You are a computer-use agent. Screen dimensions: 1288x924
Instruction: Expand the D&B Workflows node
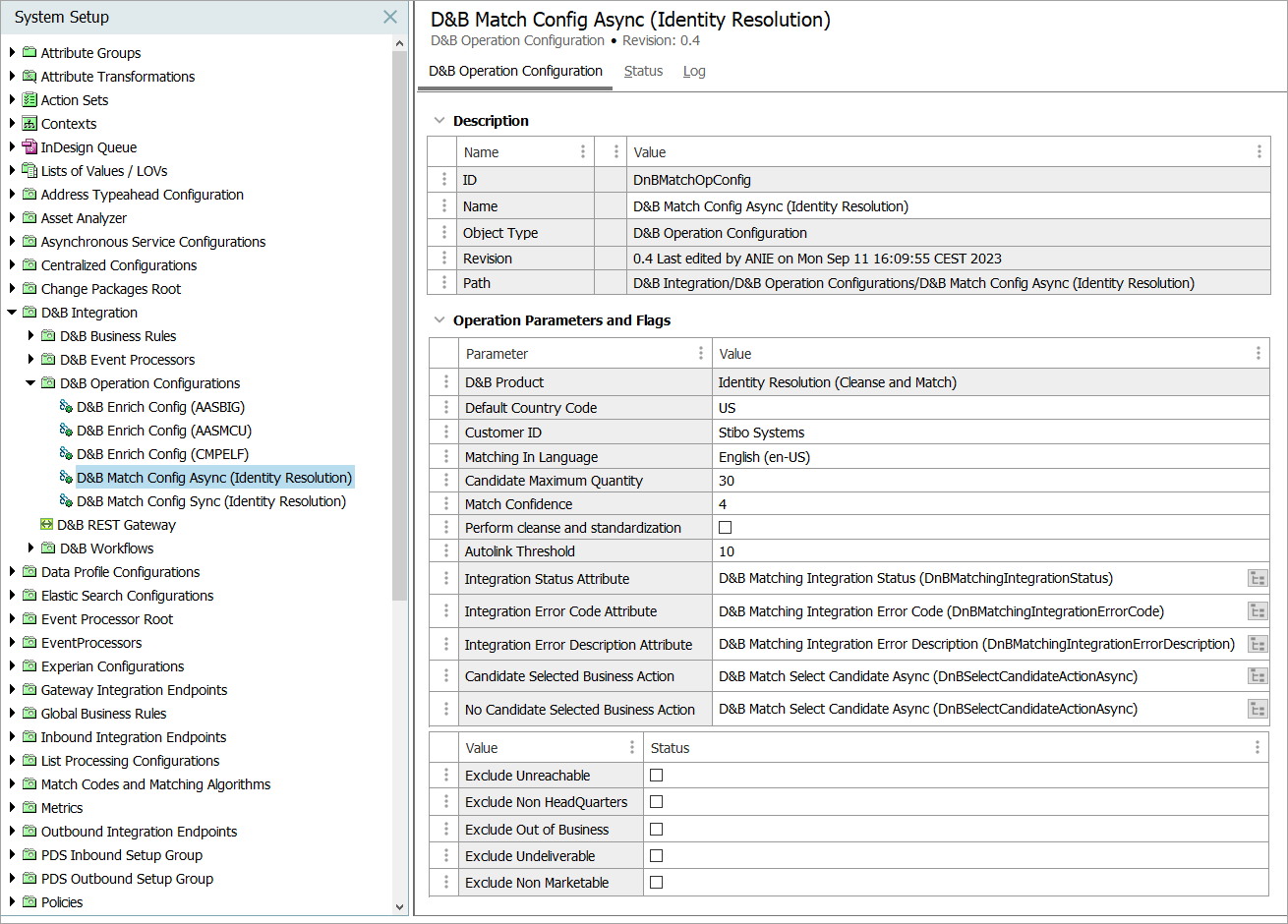pos(30,549)
